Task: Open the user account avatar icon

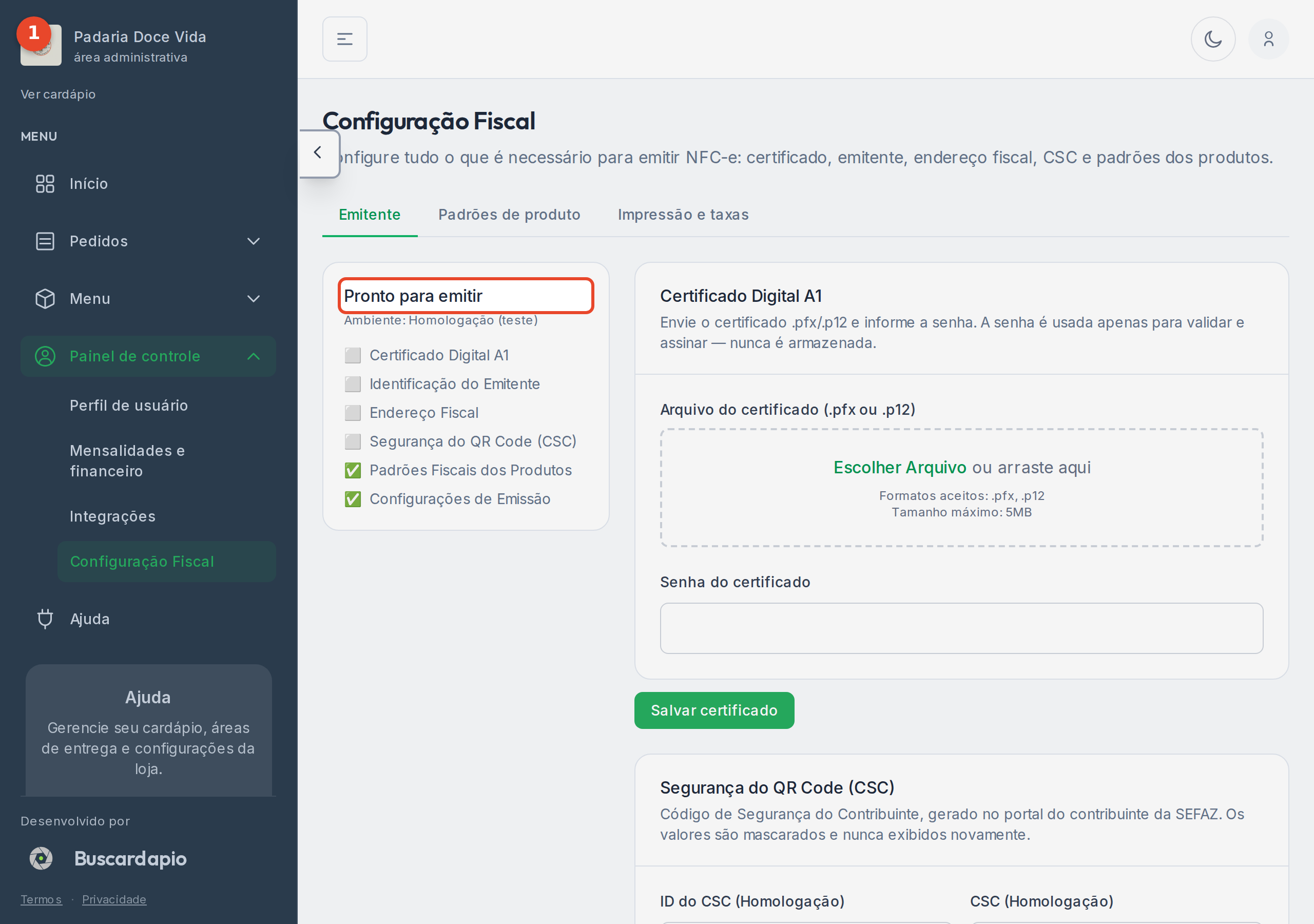Action: (x=1268, y=39)
